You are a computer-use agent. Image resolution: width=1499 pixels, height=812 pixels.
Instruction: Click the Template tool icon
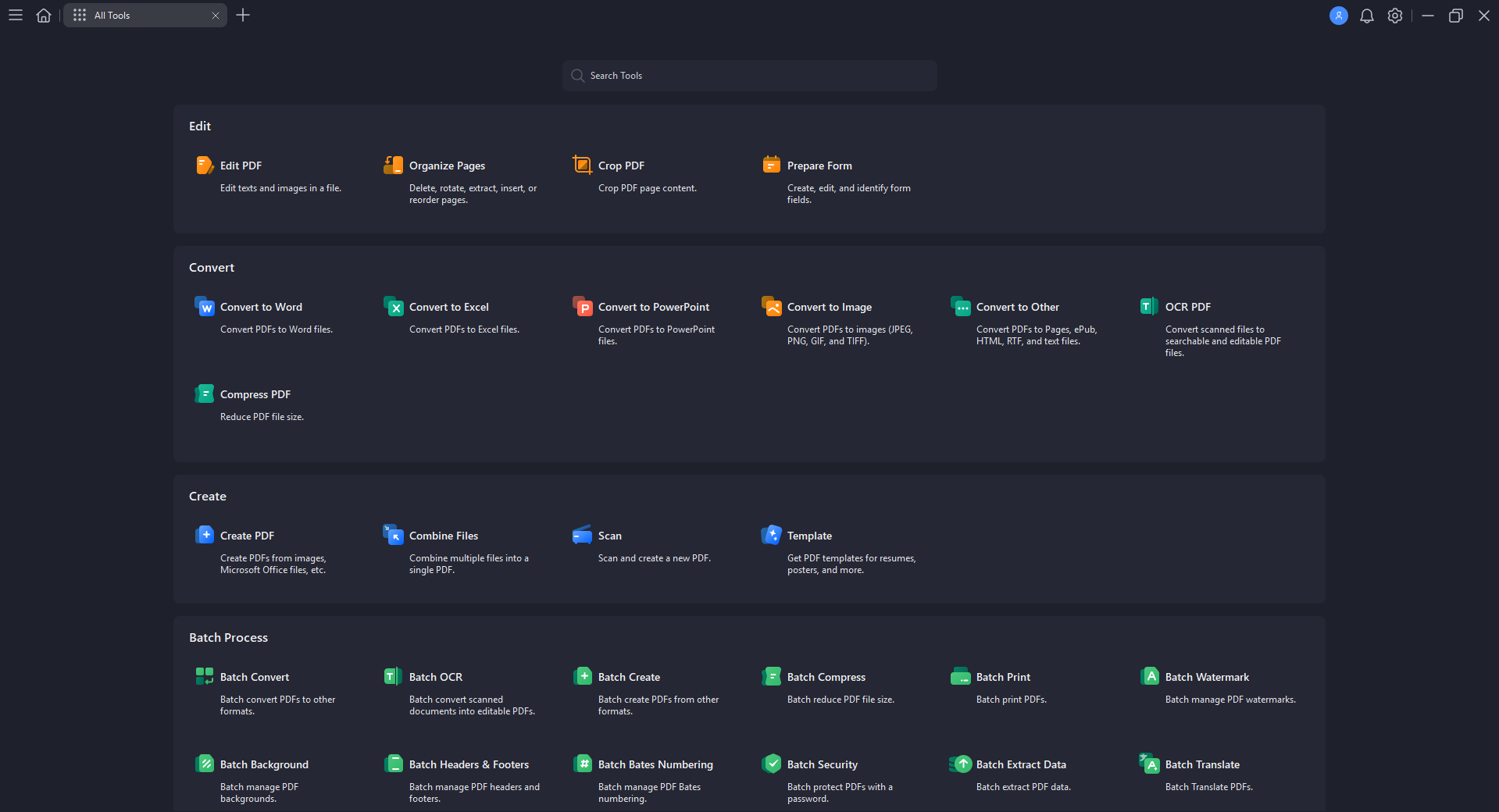point(772,535)
